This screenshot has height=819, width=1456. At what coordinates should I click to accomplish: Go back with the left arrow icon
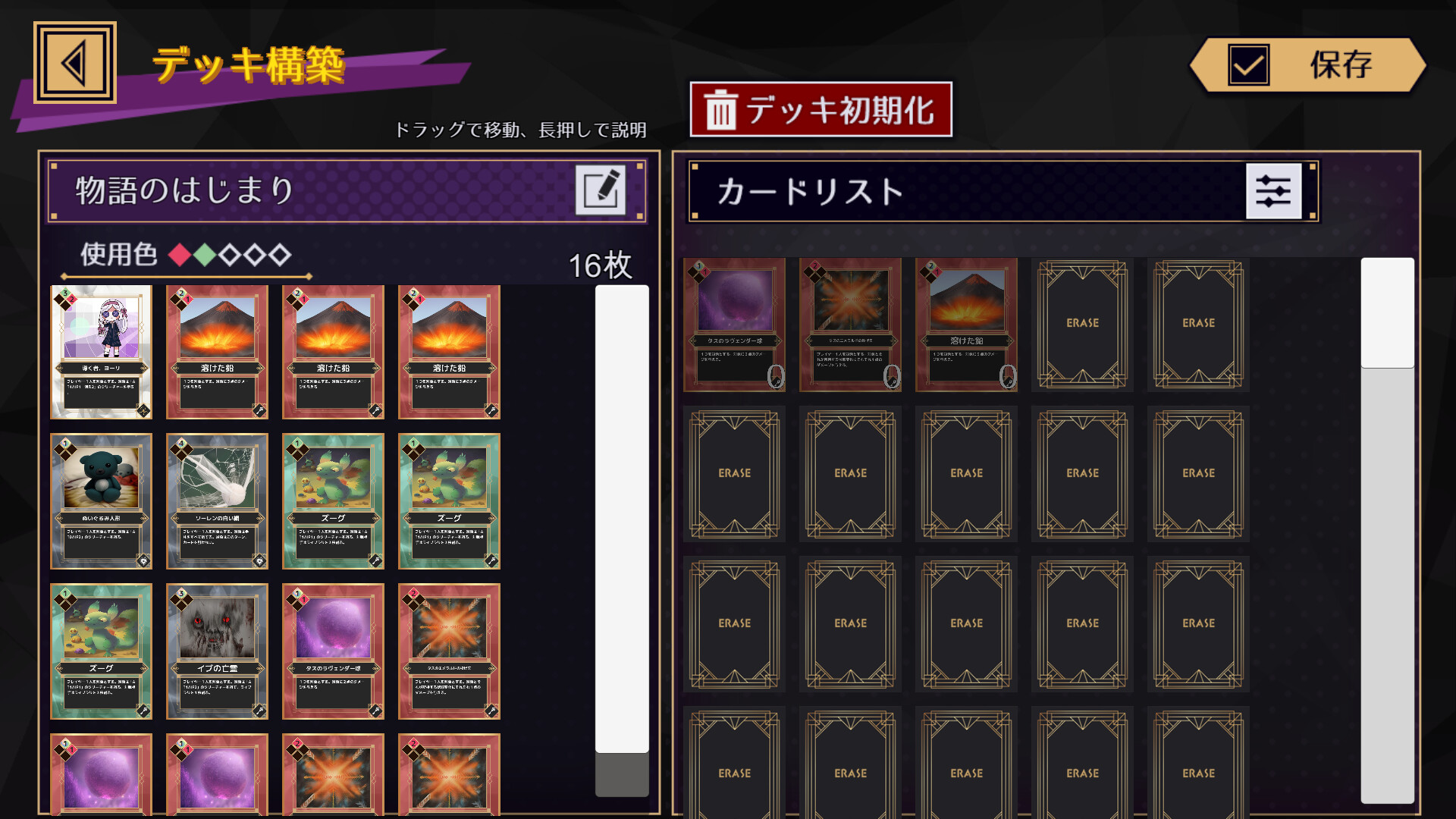pyautogui.click(x=74, y=63)
